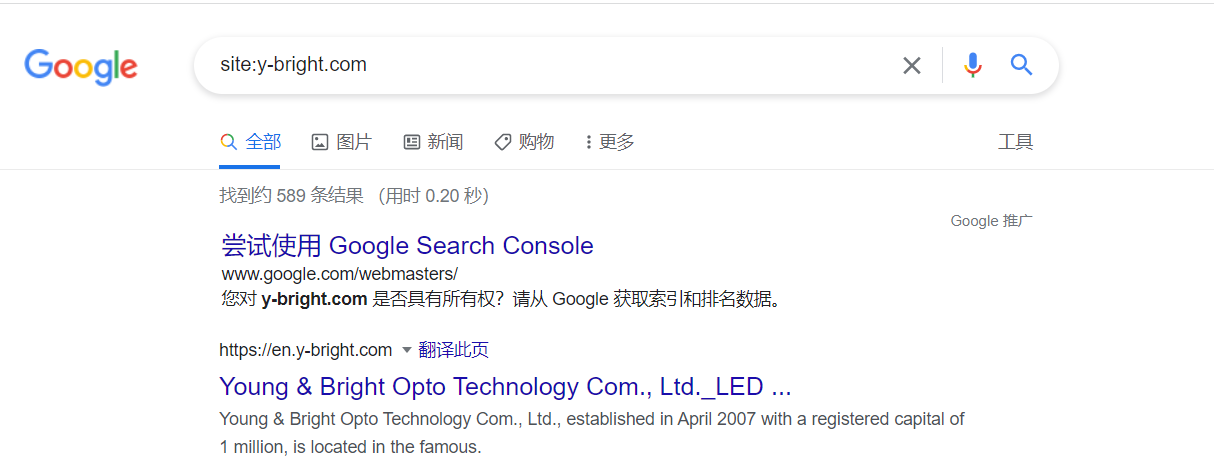Click the three-dot more icon
This screenshot has height=456, width=1214.
point(588,142)
